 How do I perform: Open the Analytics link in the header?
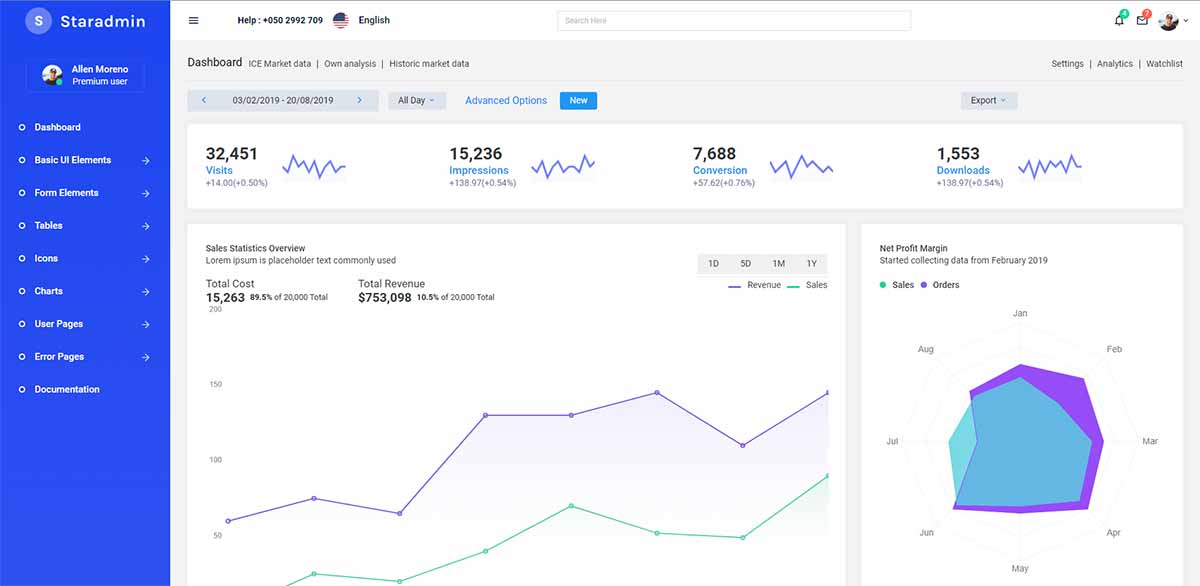tap(1114, 63)
